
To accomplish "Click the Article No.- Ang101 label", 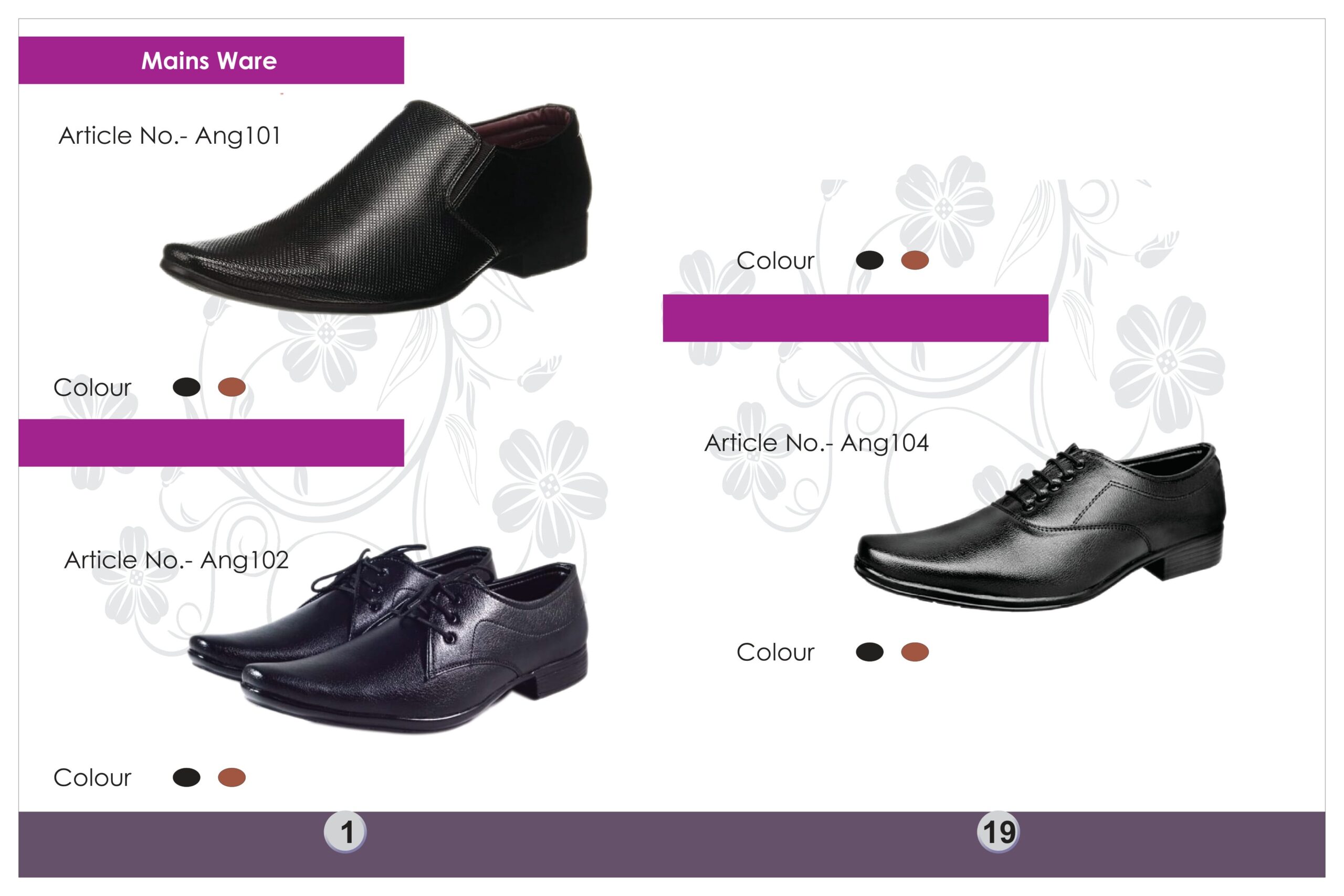I will point(170,136).
